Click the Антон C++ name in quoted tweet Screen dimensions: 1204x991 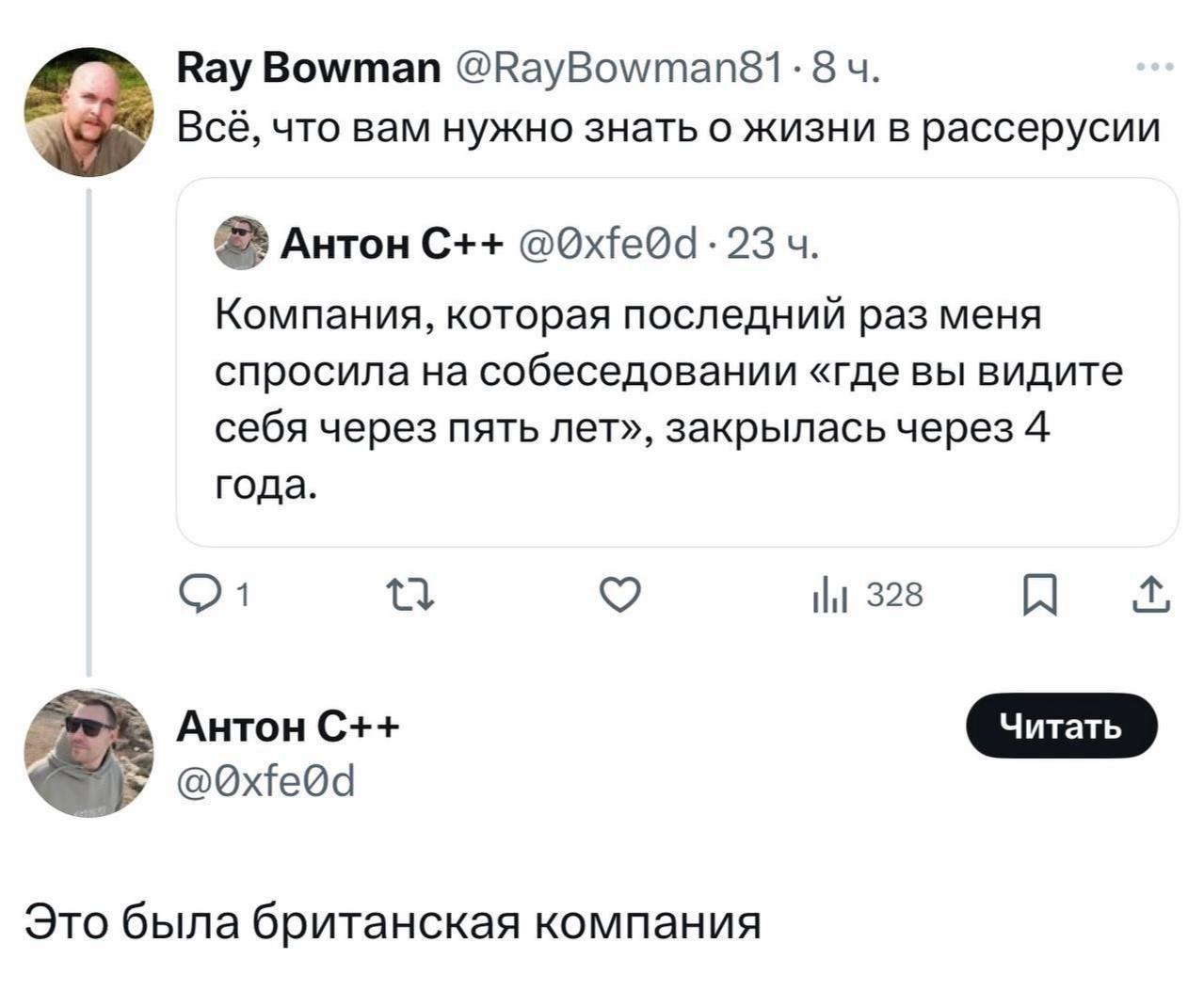point(393,245)
